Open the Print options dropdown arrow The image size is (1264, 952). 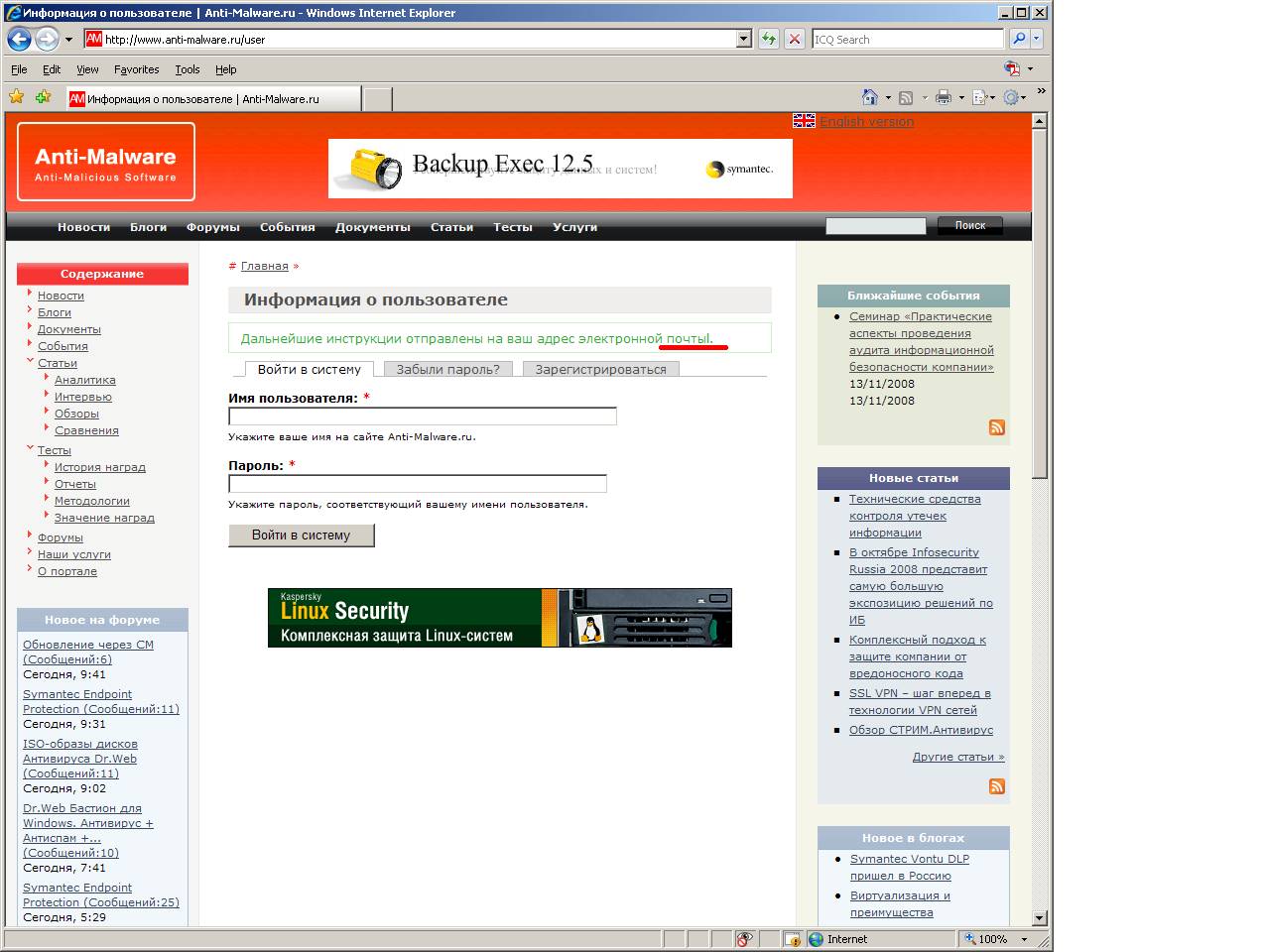(x=960, y=98)
